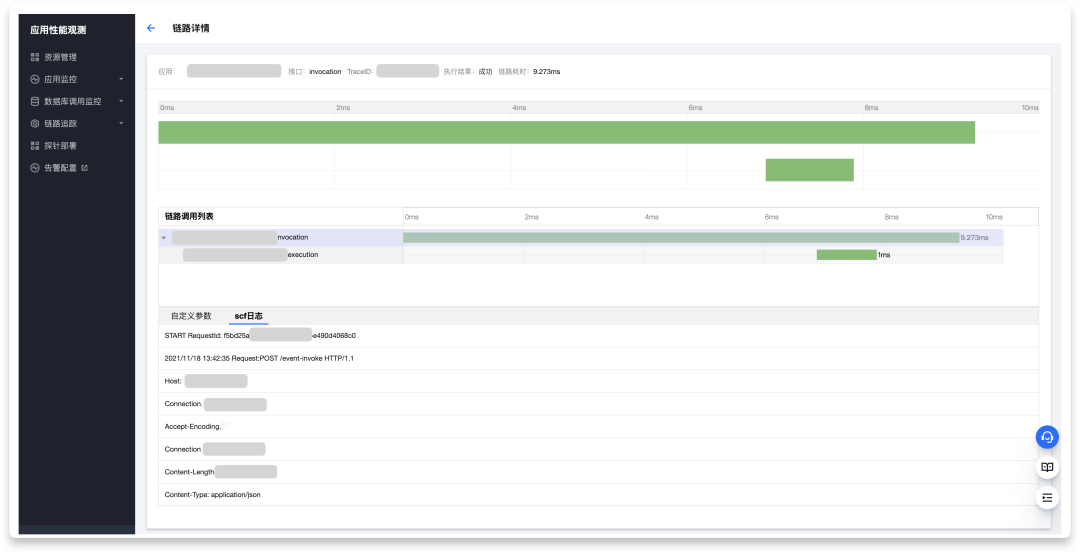
Task: Click the Accept-Encoding log line
Action: coord(598,426)
